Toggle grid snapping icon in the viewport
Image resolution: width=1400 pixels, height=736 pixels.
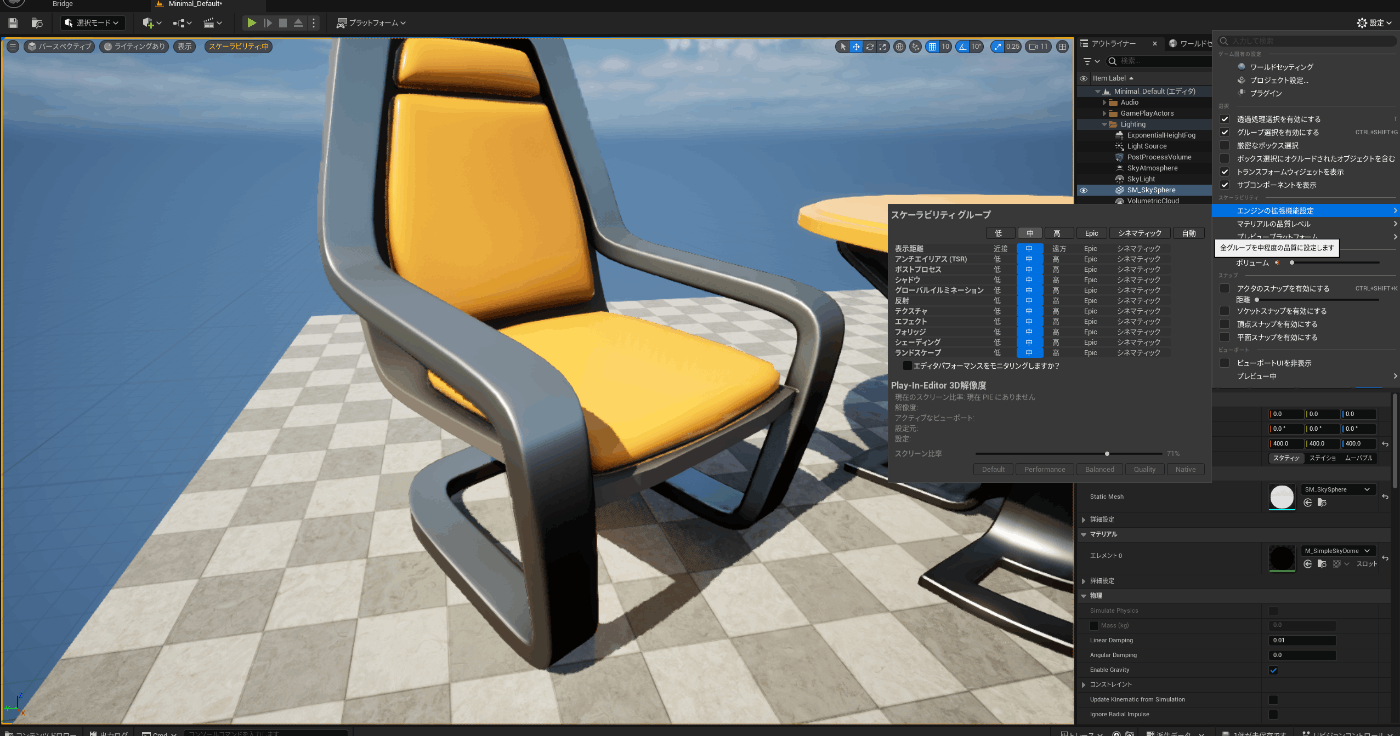point(932,46)
